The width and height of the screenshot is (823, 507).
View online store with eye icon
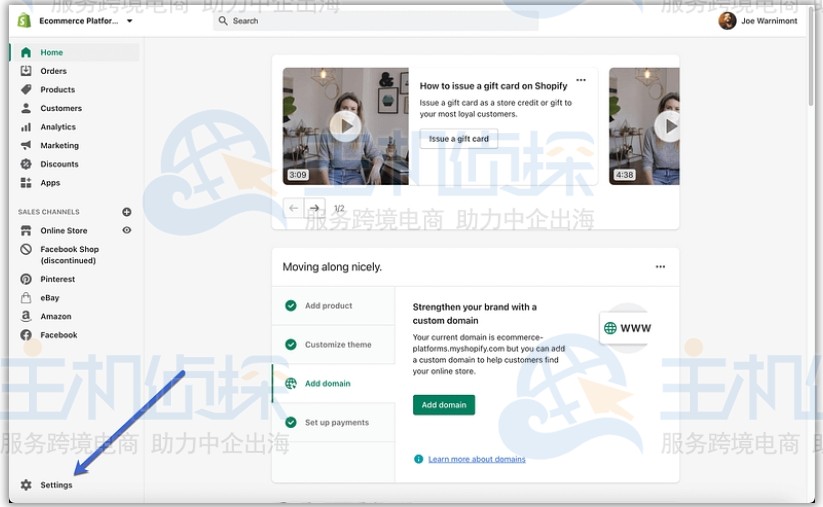[x=126, y=230]
